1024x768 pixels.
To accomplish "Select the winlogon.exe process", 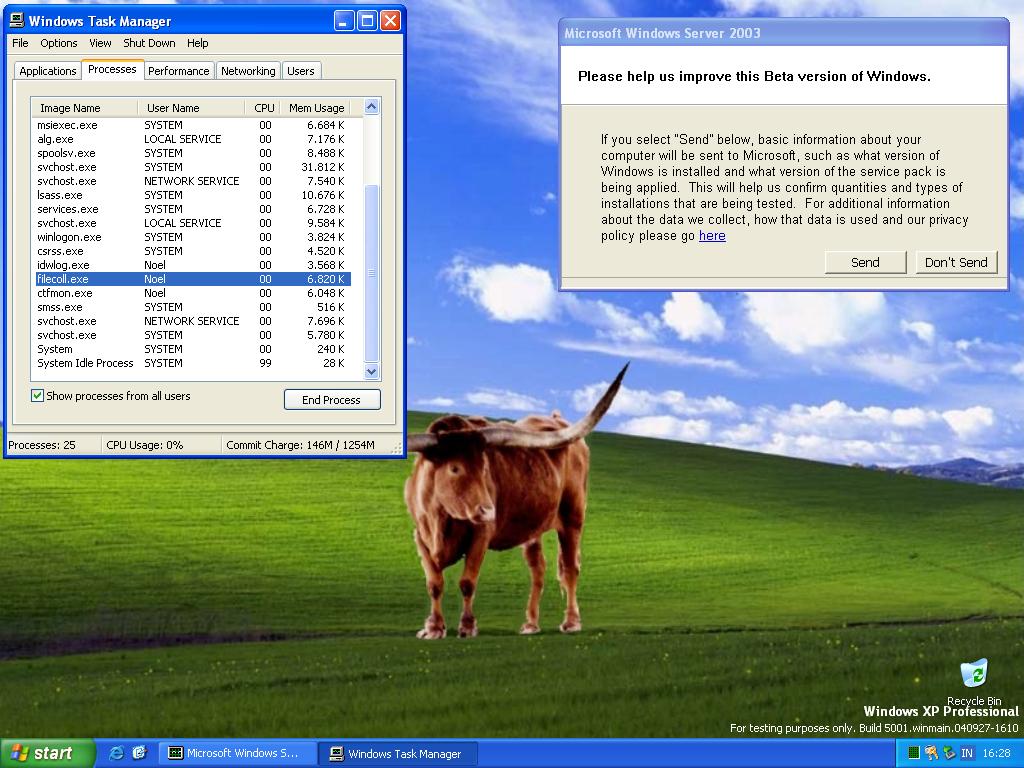I will click(193, 237).
